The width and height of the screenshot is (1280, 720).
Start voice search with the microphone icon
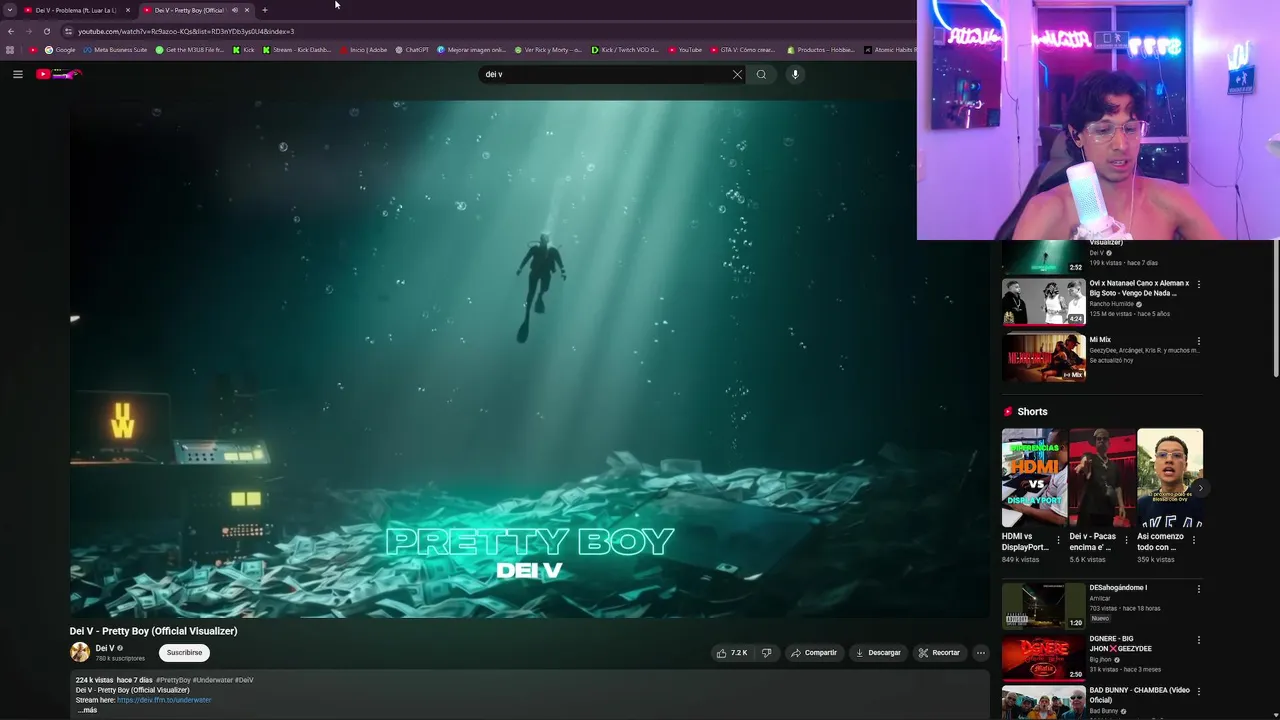pos(795,74)
